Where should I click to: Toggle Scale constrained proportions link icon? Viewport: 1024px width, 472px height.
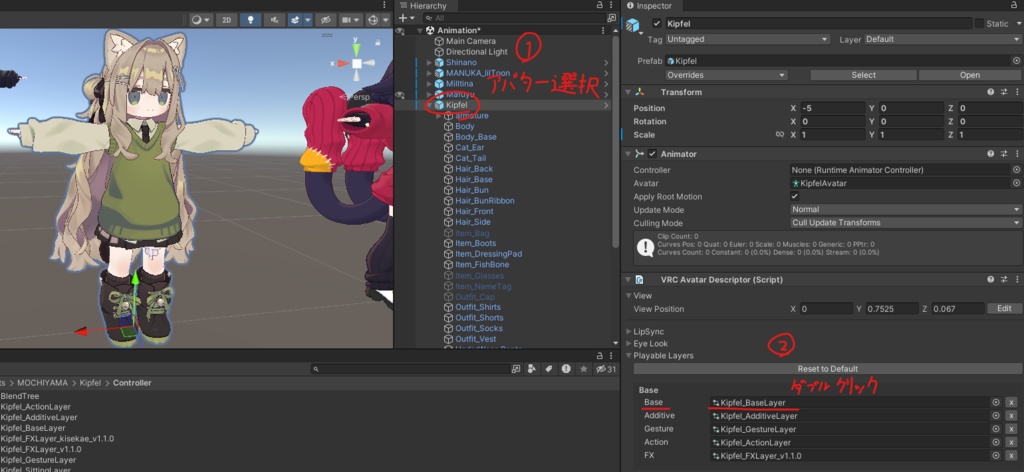pyautogui.click(x=779, y=134)
